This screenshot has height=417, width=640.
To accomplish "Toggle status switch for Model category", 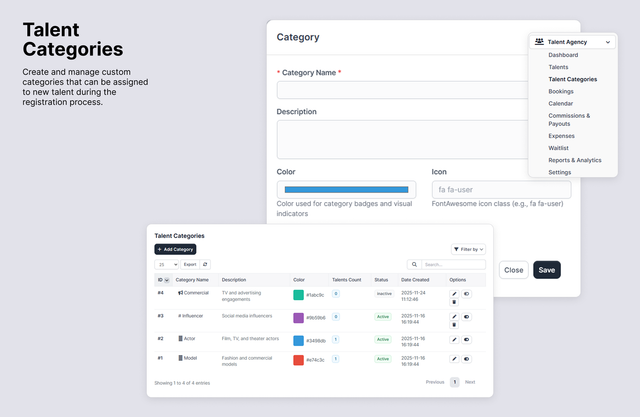I will [467, 359].
